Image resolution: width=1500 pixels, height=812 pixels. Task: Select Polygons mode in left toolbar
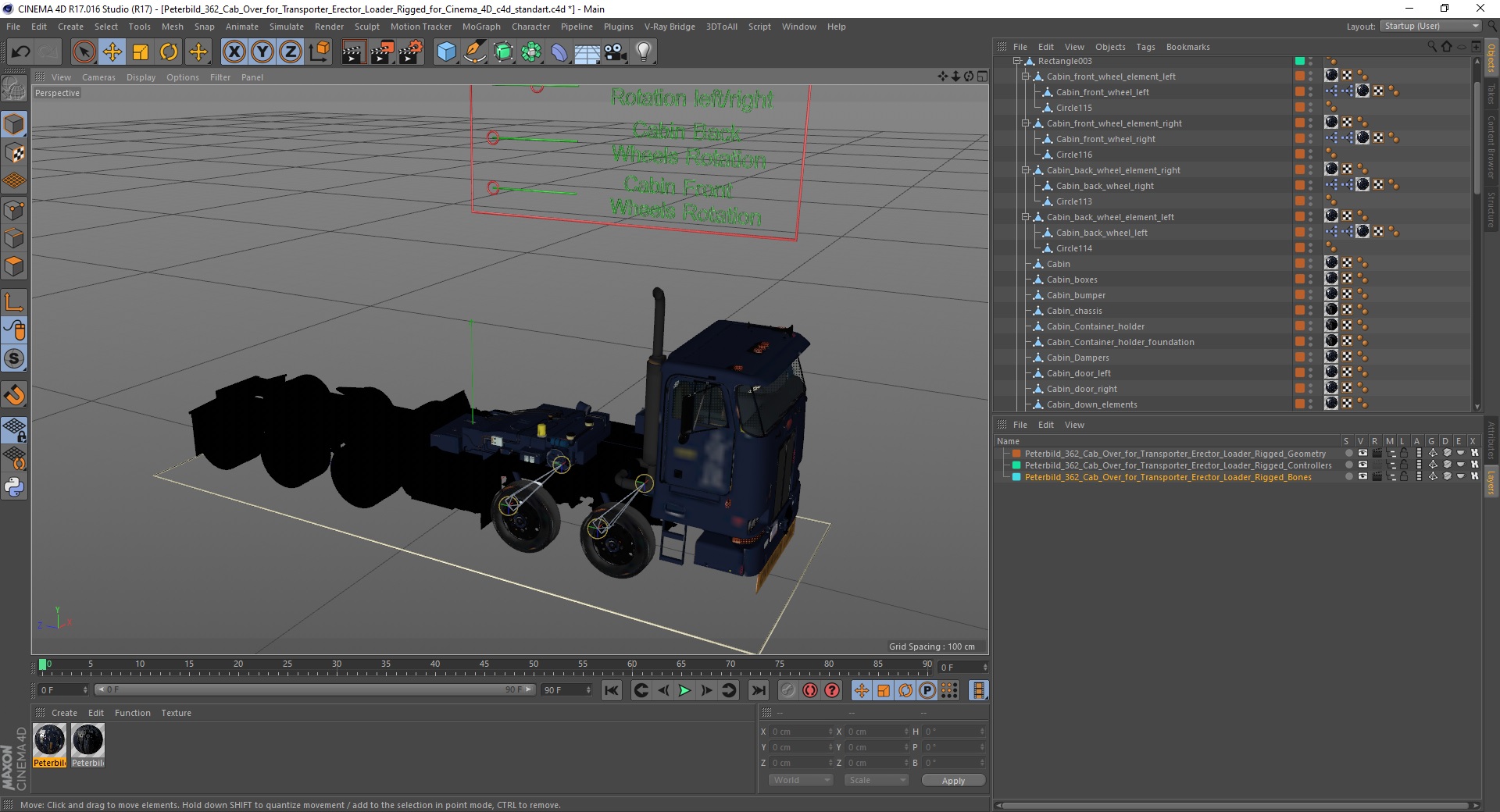(x=14, y=267)
